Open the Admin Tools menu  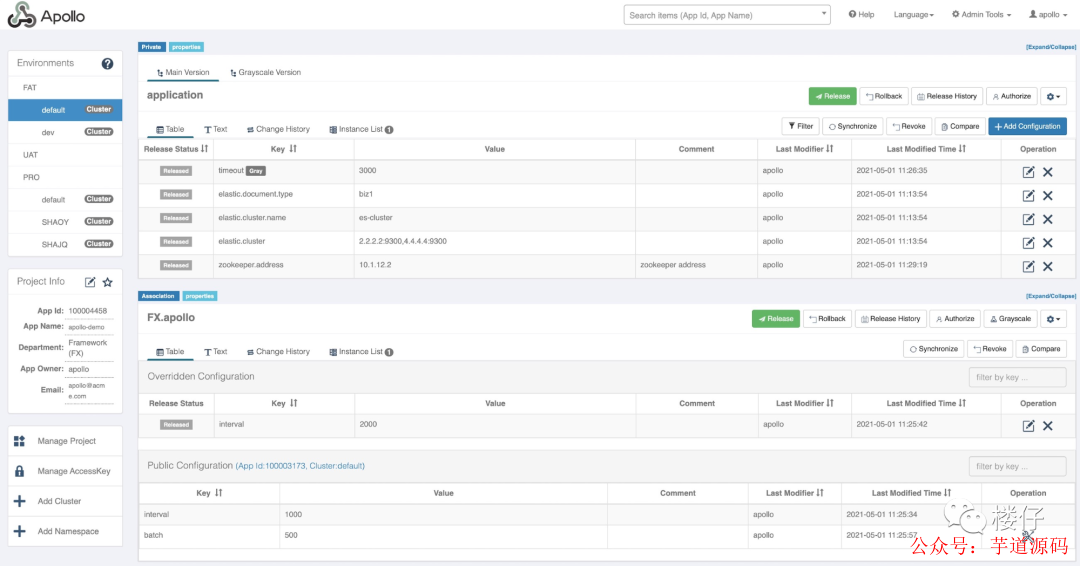[x=982, y=14]
